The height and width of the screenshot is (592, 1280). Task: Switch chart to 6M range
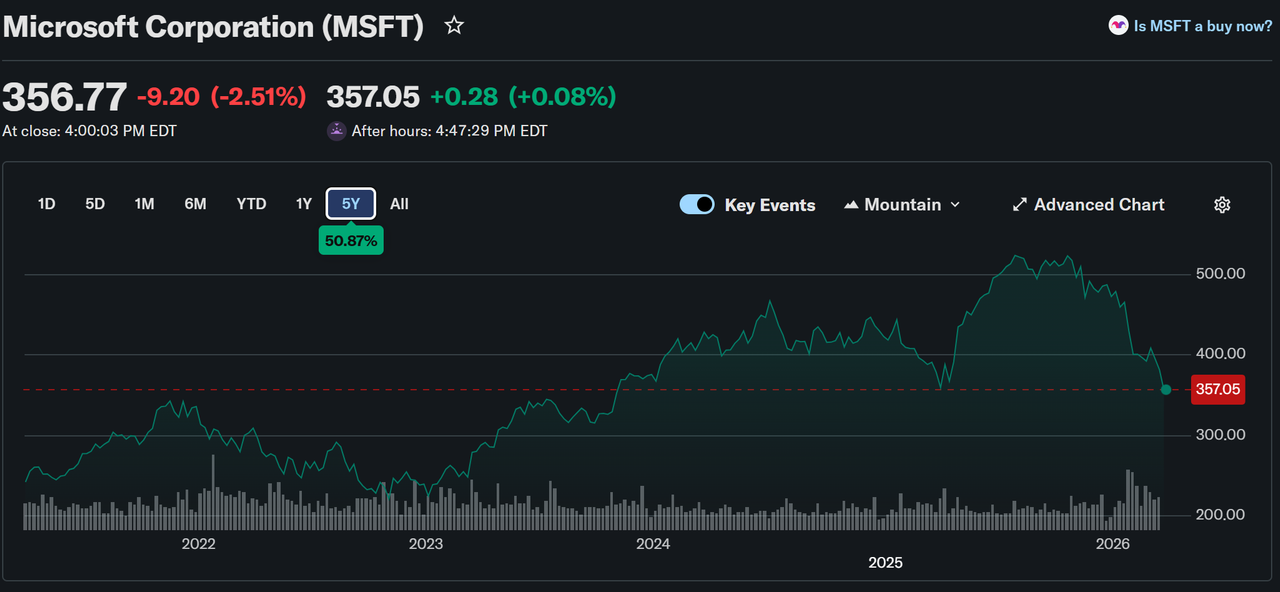pyautogui.click(x=195, y=204)
